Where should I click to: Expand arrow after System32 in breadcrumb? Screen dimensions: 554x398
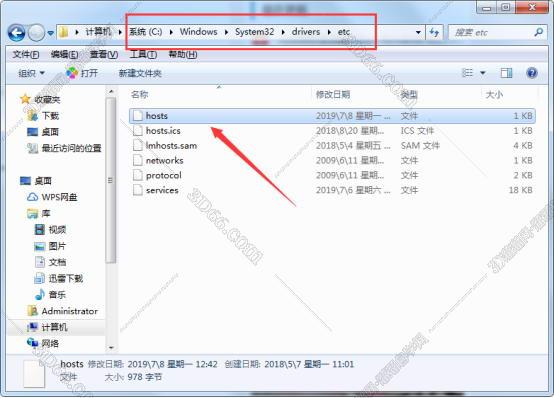283,32
